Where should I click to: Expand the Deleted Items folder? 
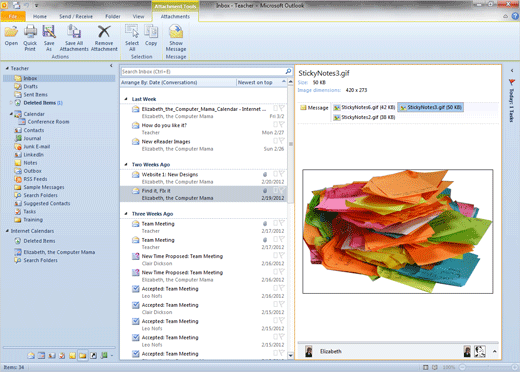11,103
